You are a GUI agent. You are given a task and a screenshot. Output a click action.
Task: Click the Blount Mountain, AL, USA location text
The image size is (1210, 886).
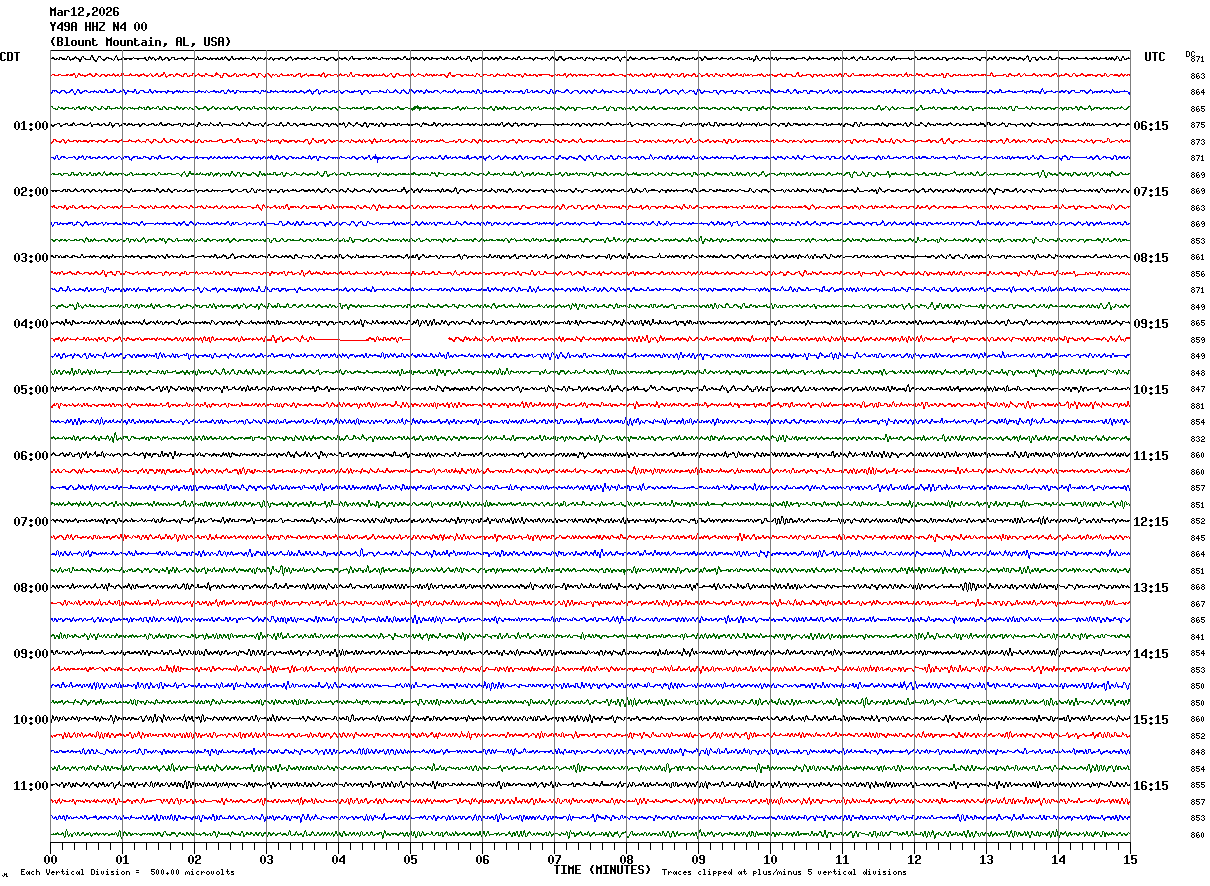(140, 42)
